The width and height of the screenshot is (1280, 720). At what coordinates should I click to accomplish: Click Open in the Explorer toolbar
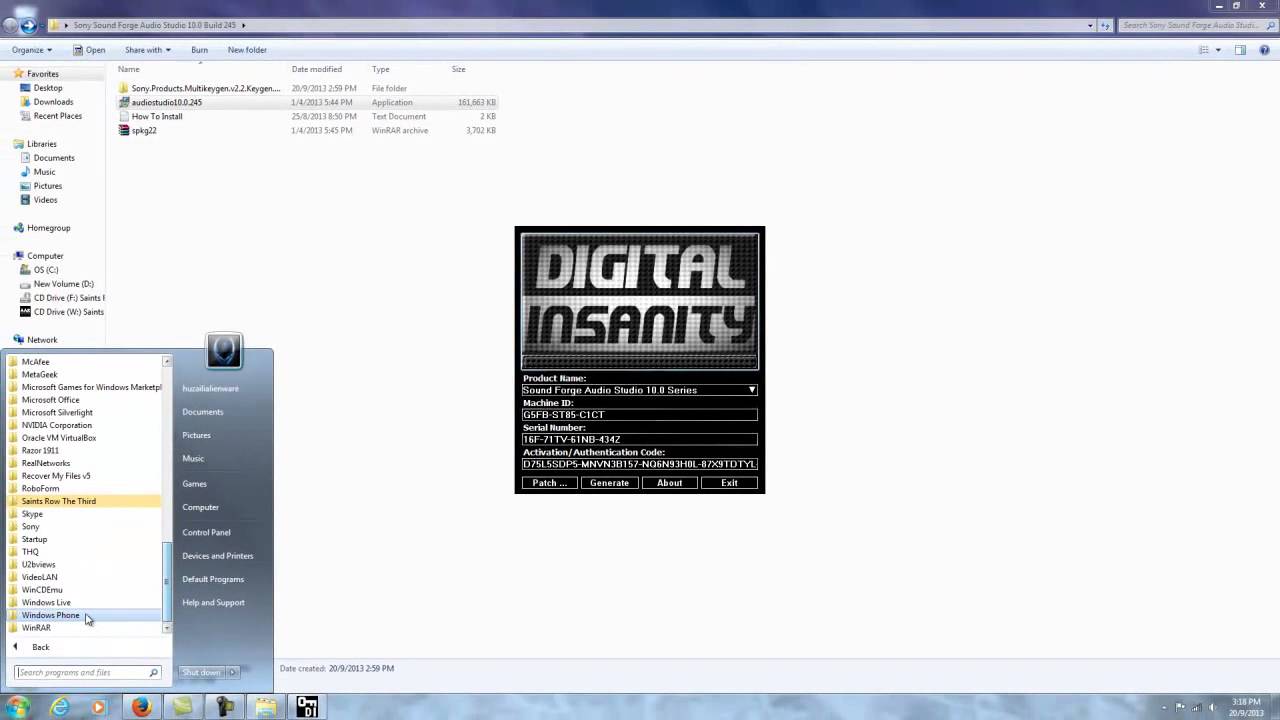coord(89,50)
